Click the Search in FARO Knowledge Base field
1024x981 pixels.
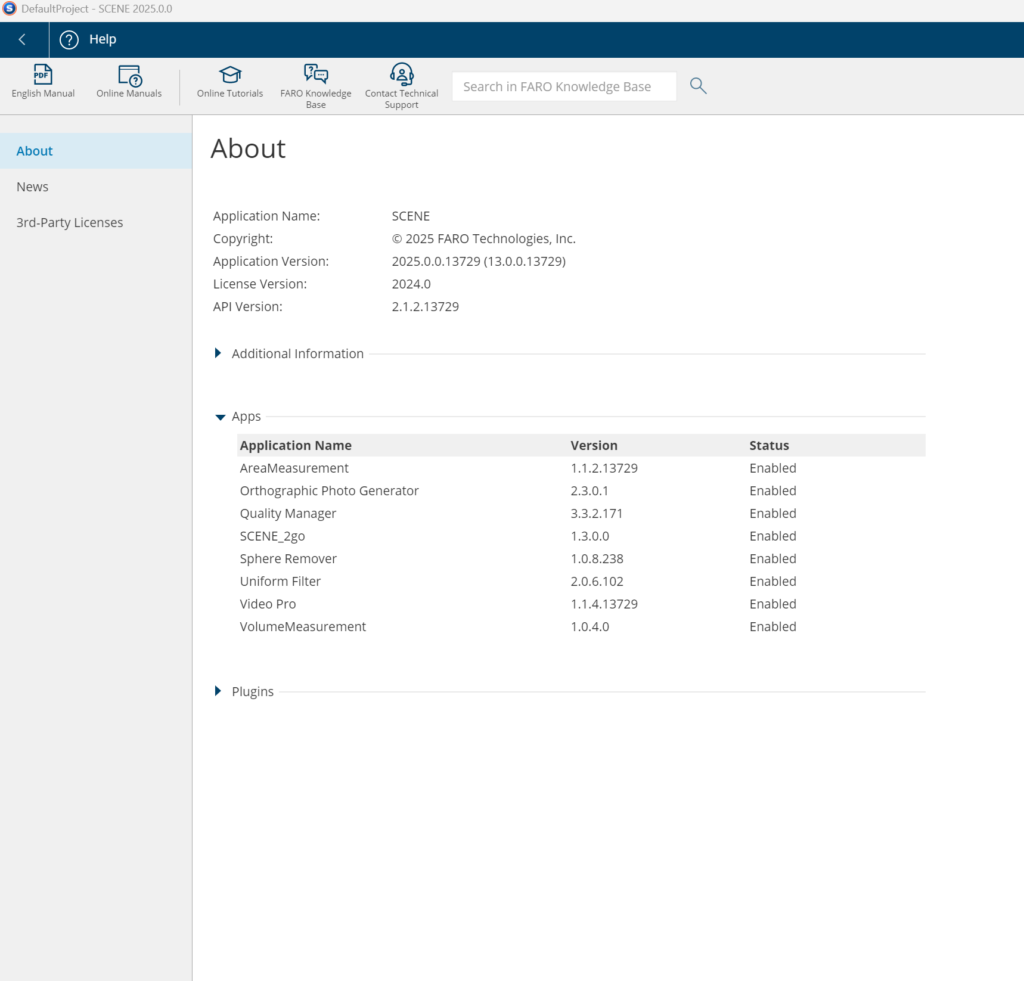(x=563, y=87)
